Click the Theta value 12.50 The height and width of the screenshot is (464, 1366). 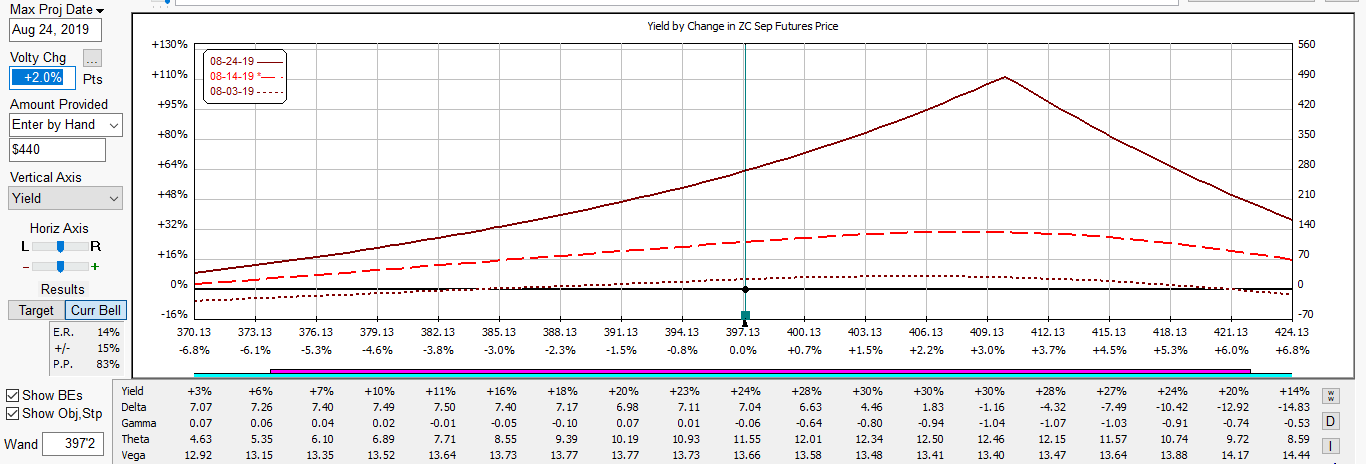click(x=929, y=439)
